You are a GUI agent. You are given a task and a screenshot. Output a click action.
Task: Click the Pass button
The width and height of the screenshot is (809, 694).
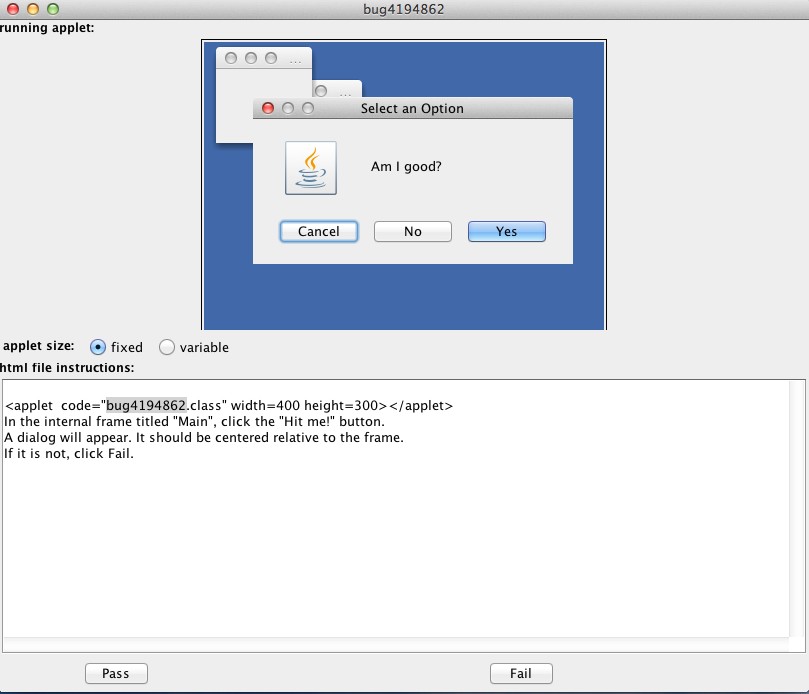click(116, 673)
